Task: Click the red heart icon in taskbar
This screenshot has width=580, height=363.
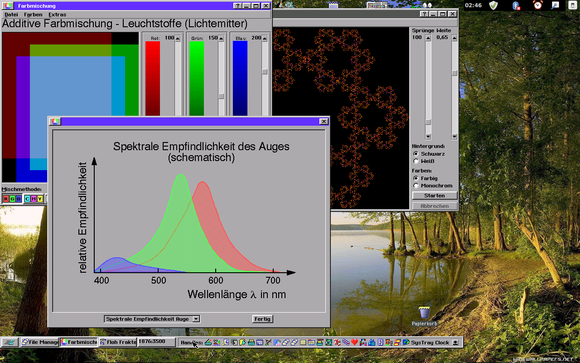Action: tap(354, 342)
